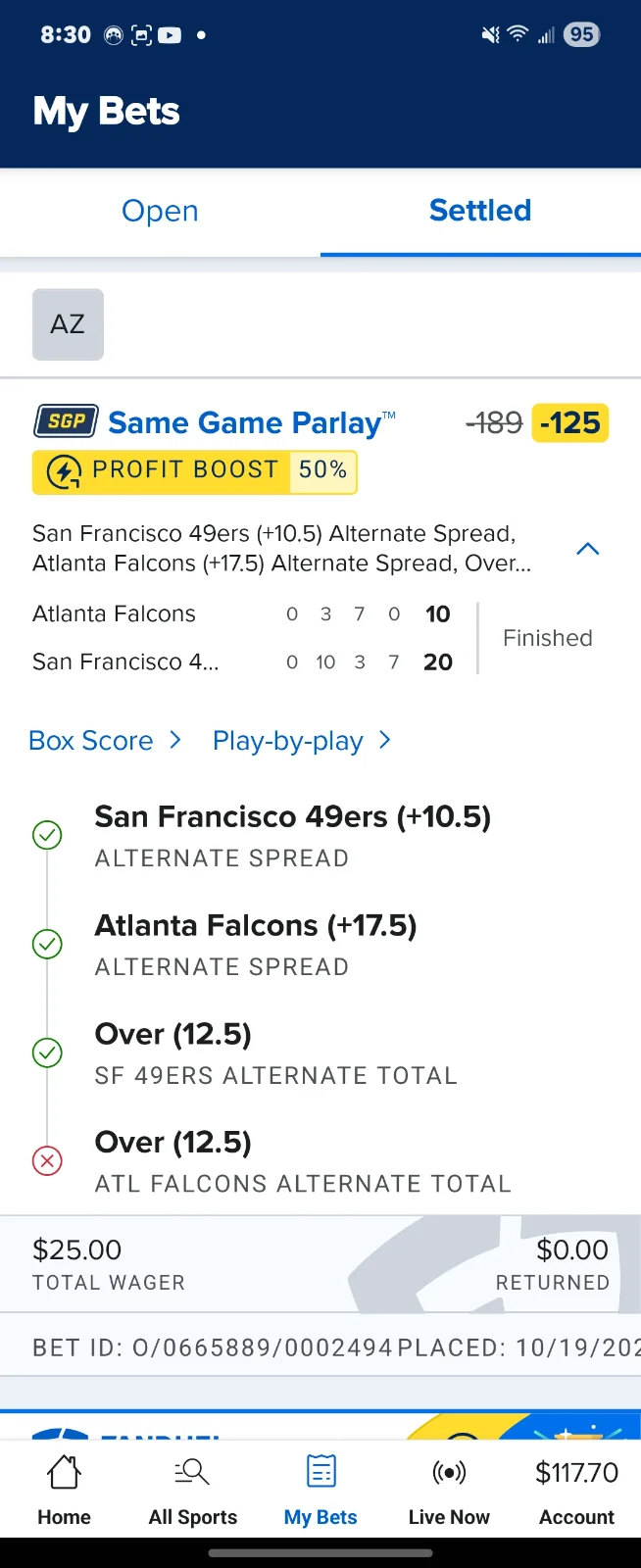641x1568 pixels.
Task: Tap the check icon next to Over 12.5 49ers total
Action: 47,1053
